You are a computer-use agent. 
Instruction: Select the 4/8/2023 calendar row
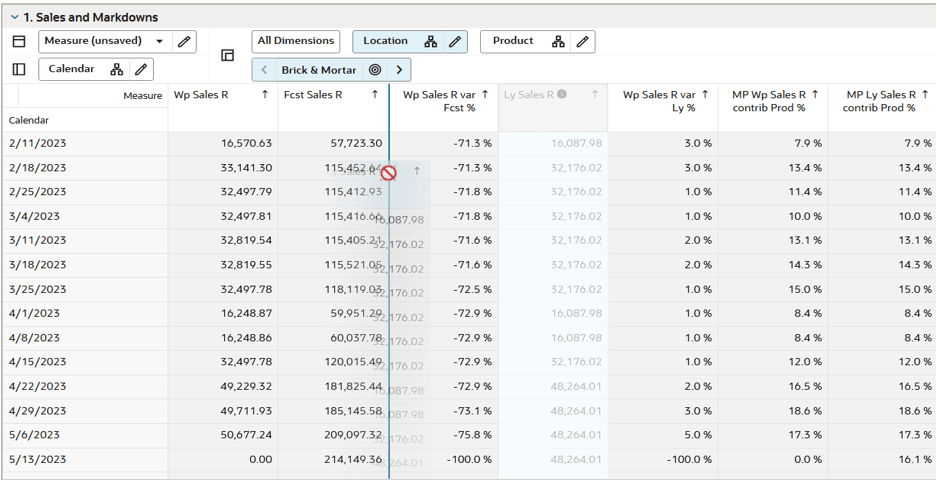tap(85, 338)
